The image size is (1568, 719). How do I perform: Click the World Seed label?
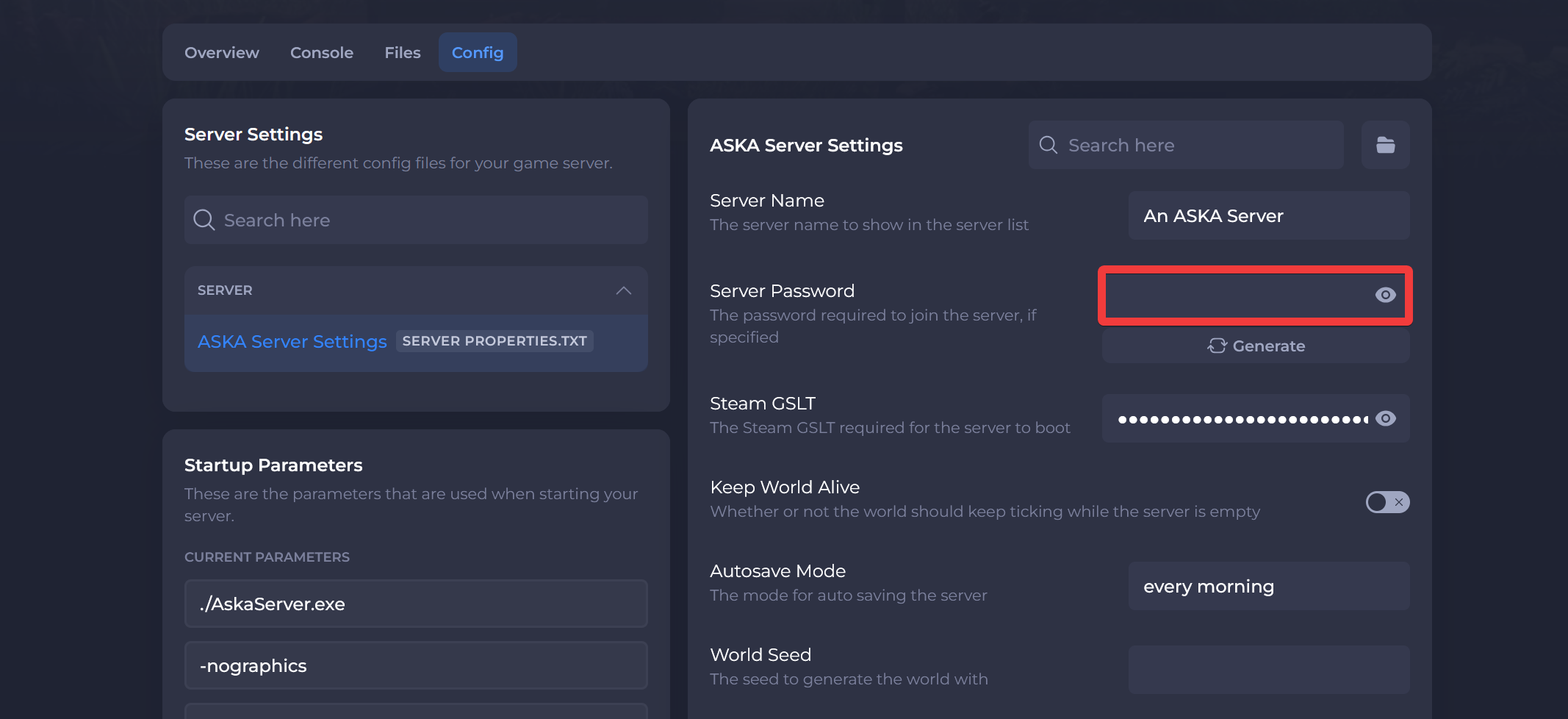coord(760,655)
